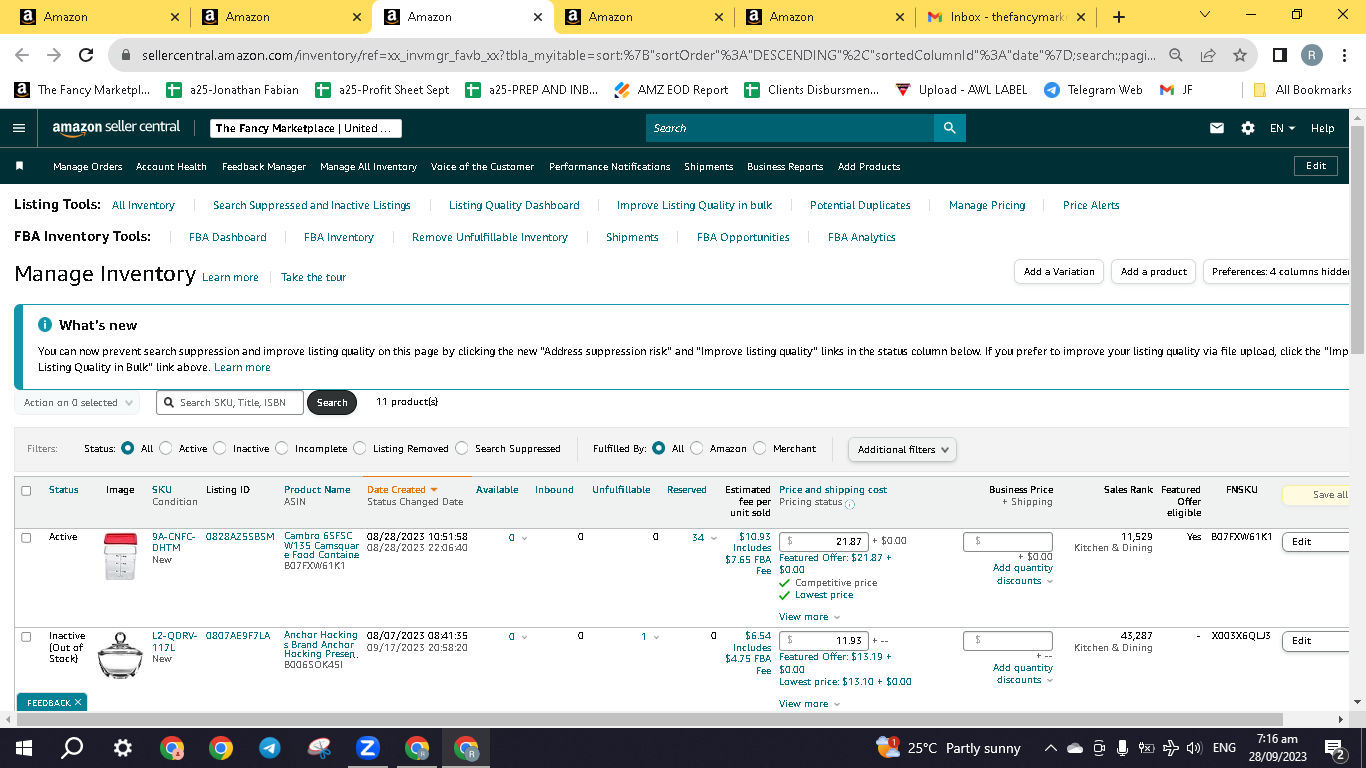
Task: Toggle the browser side panel icon
Action: pyautogui.click(x=1280, y=56)
